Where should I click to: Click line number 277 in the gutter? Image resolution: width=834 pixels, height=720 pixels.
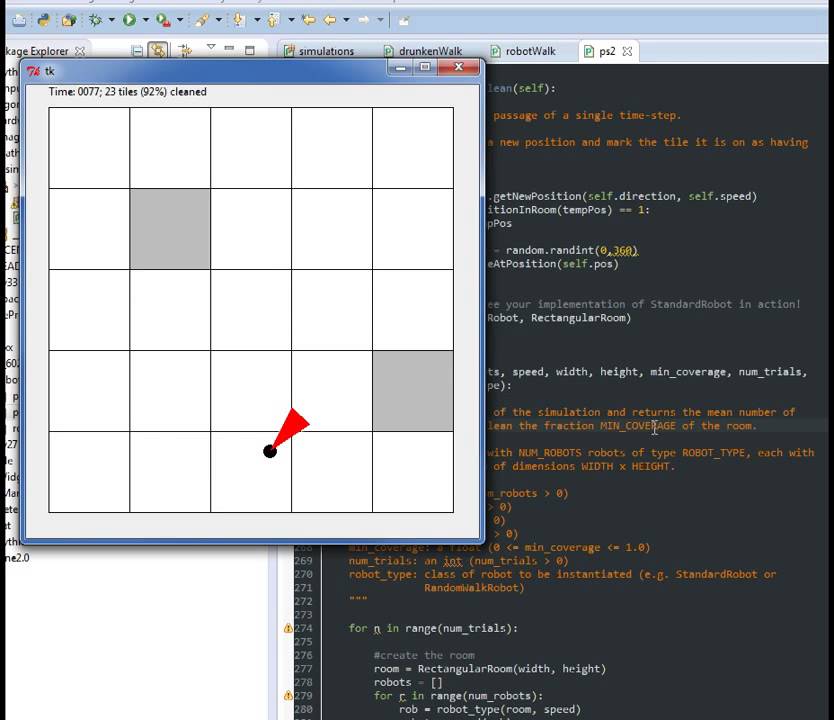[x=304, y=668]
